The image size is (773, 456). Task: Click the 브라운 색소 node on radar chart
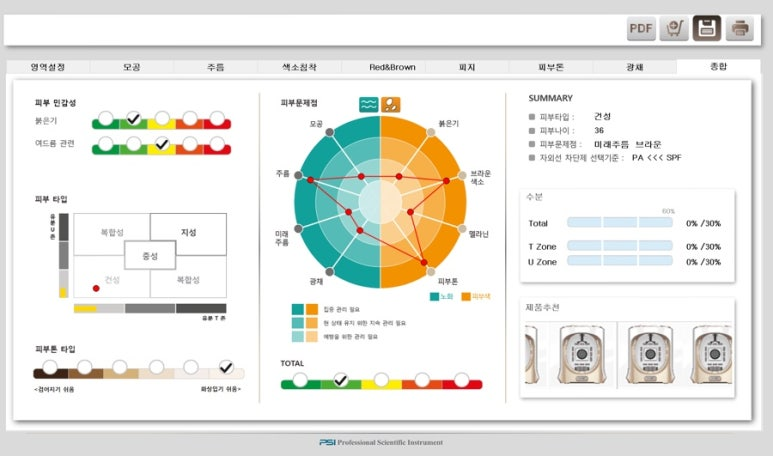[x=462, y=174]
